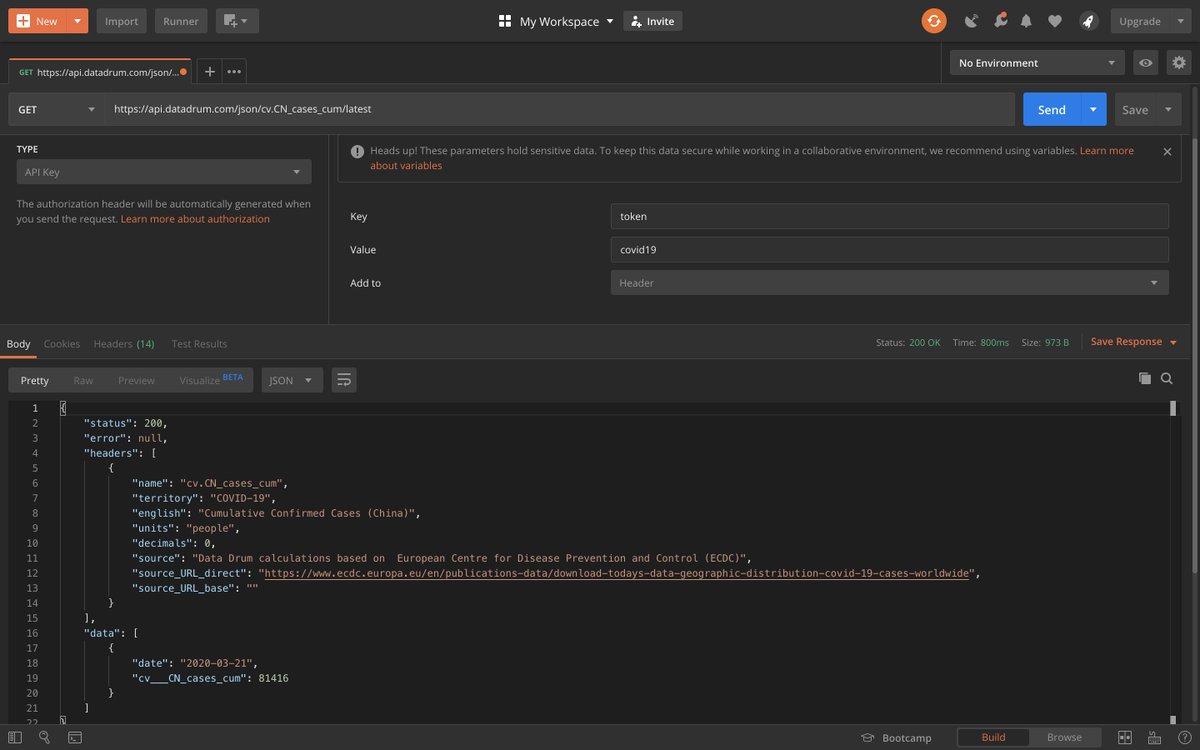Screen dimensions: 1200x750
Task: Click the Value field containing covid19
Action: 889,249
